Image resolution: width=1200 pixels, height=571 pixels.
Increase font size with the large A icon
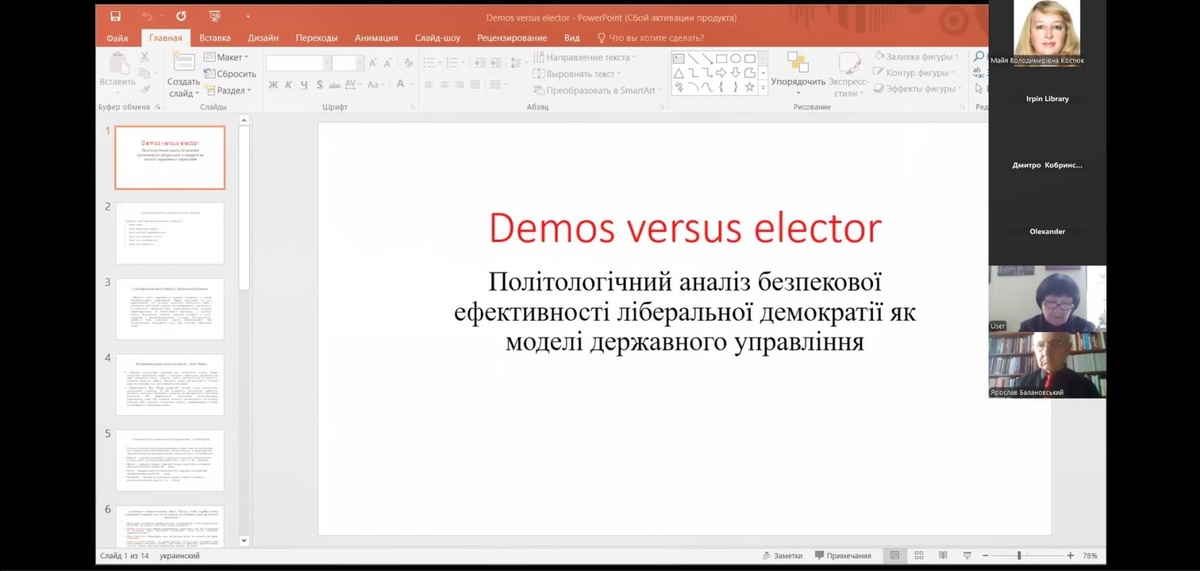(373, 62)
